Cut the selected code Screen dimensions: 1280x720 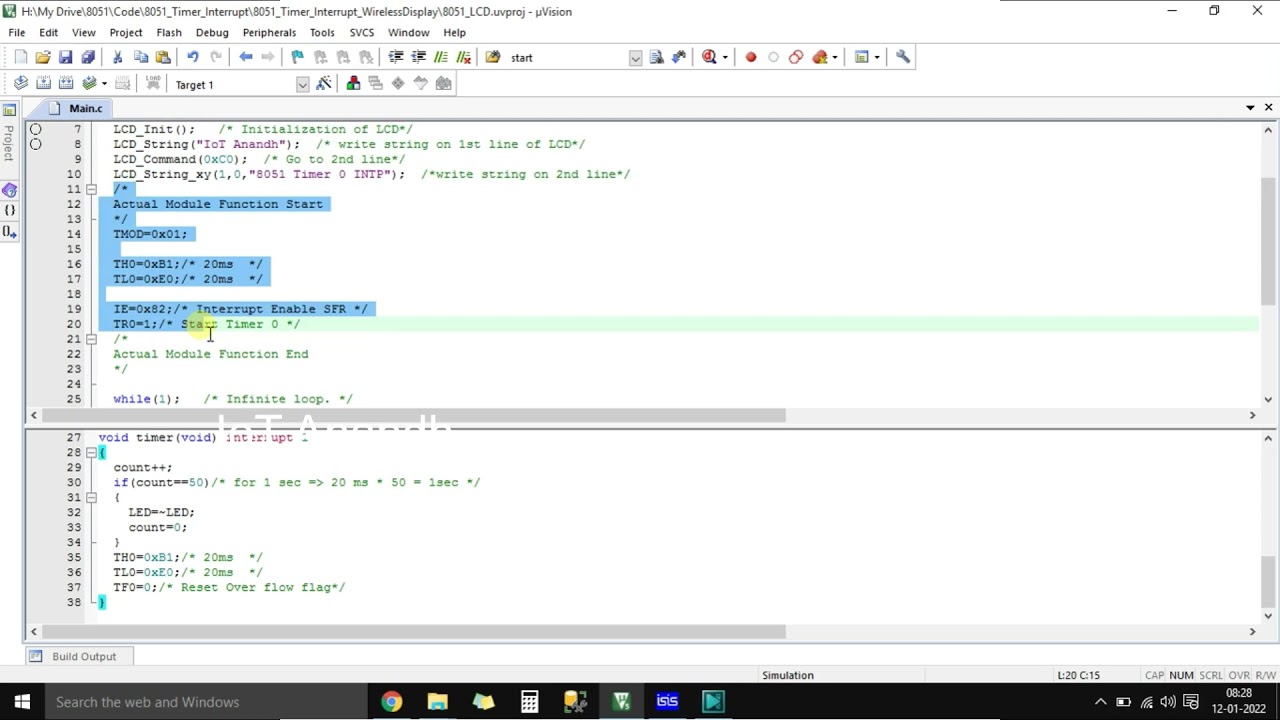coord(118,57)
